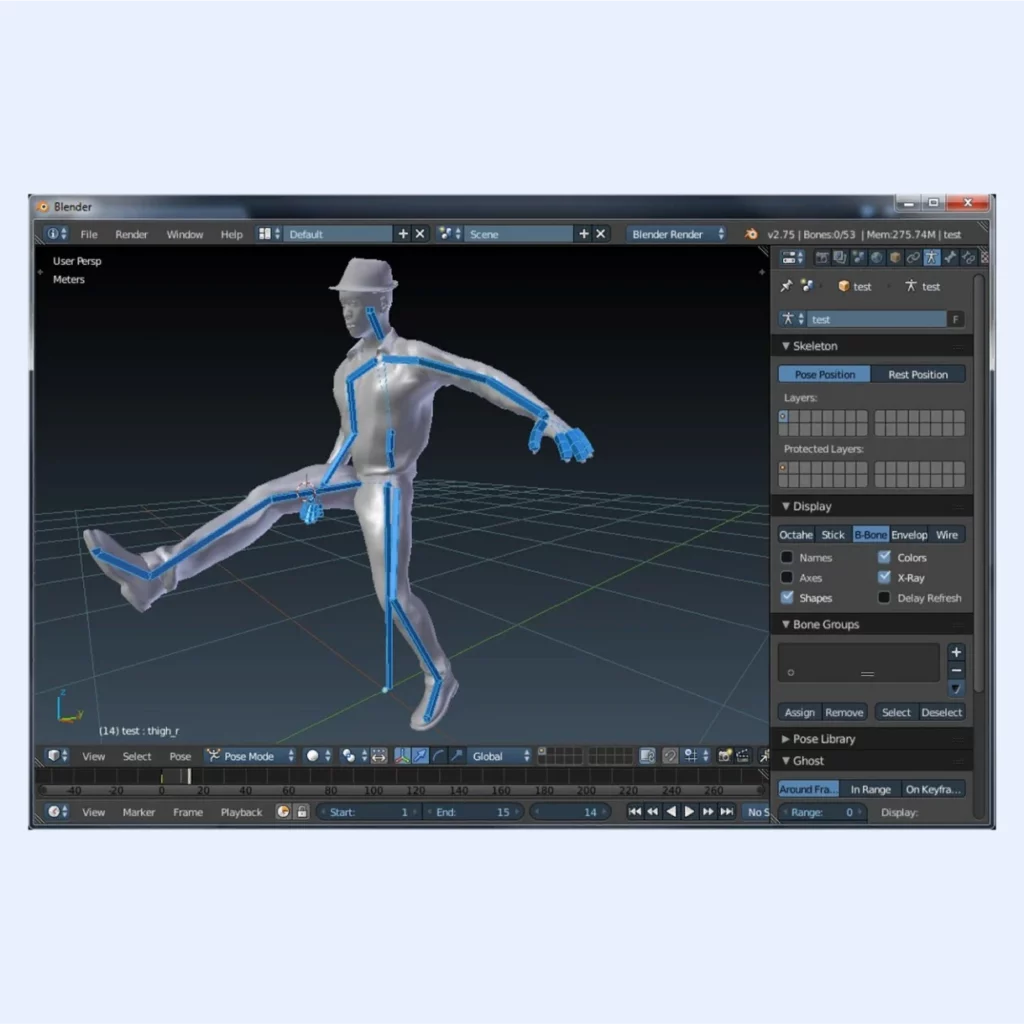Screen dimensions: 1024x1024
Task: Select the rotate manipulator arc icon
Action: tap(438, 756)
